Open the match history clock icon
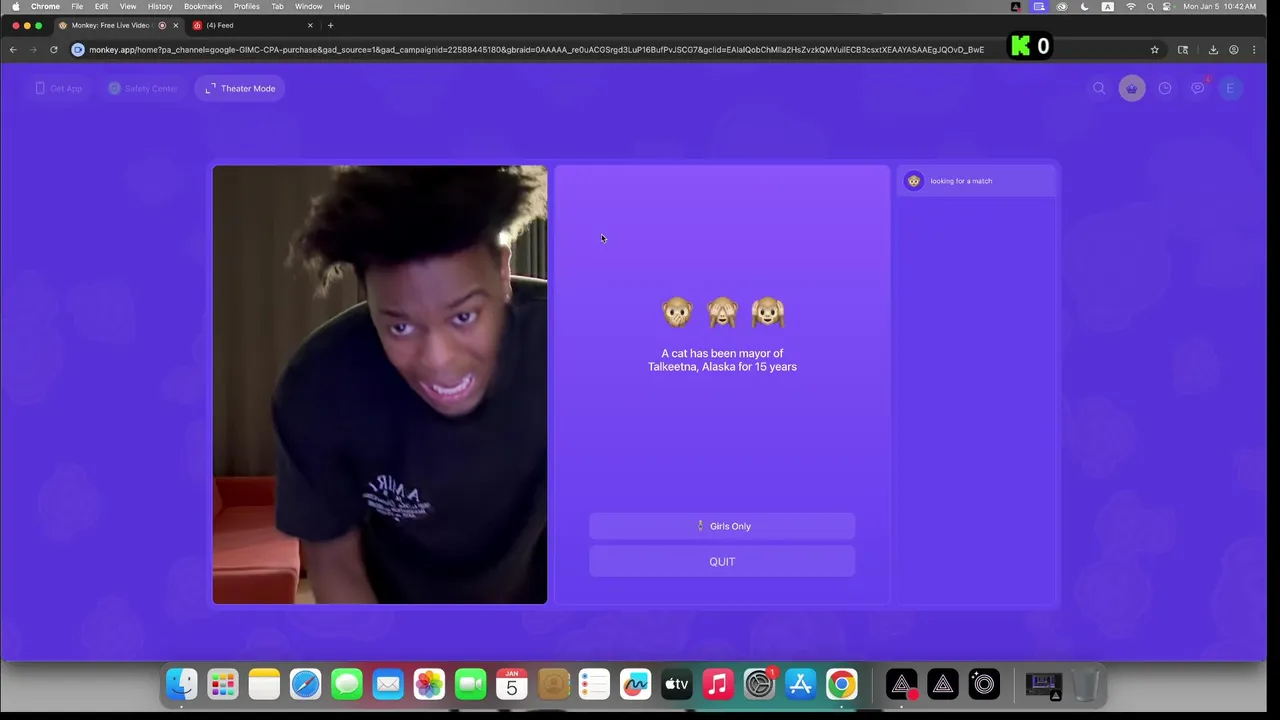The height and width of the screenshot is (720, 1280). 1165,88
